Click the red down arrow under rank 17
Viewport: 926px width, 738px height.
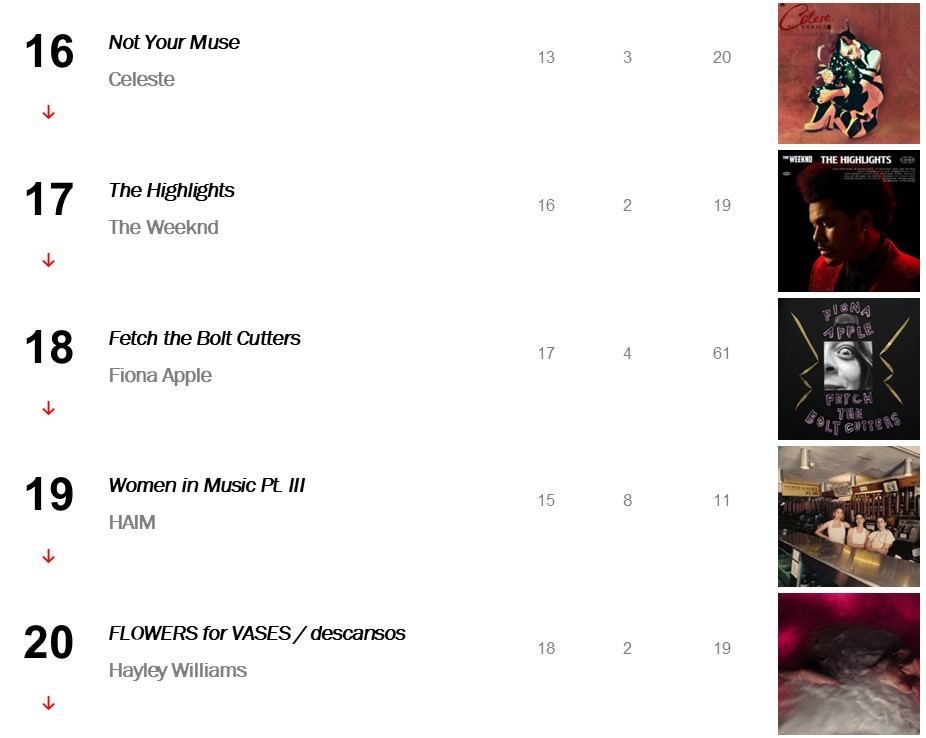(x=48, y=260)
